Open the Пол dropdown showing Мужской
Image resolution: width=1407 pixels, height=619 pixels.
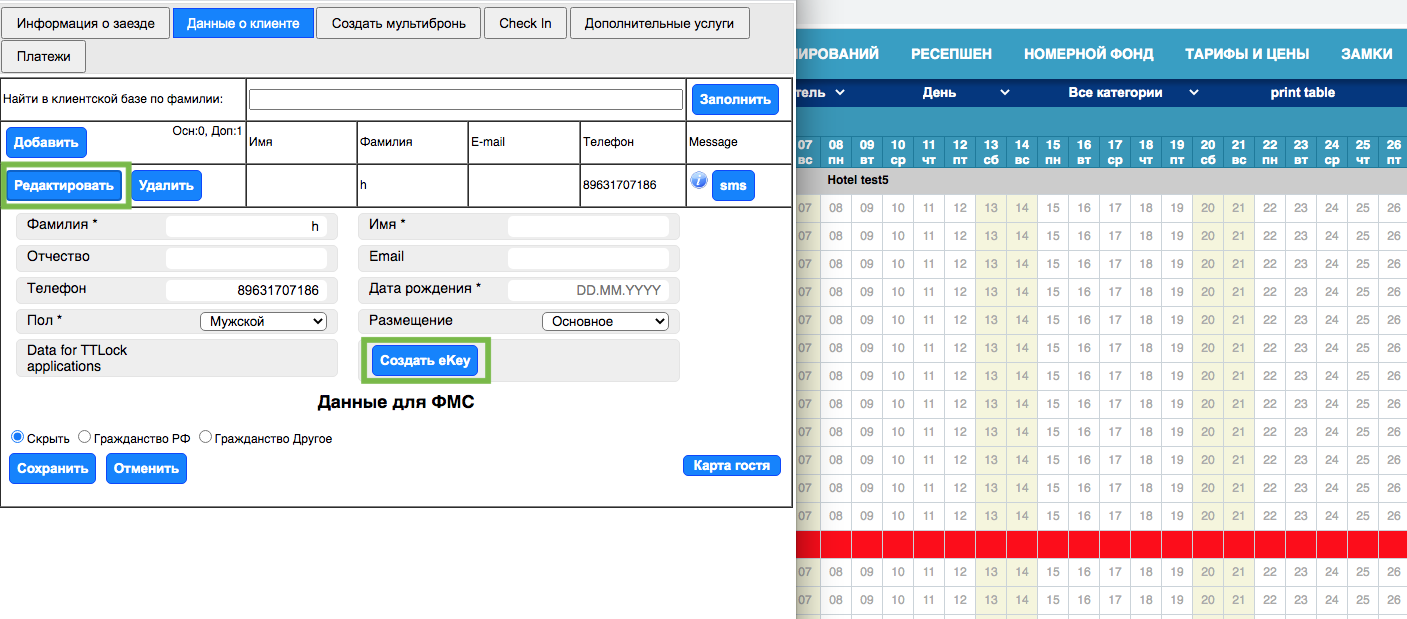pos(263,322)
